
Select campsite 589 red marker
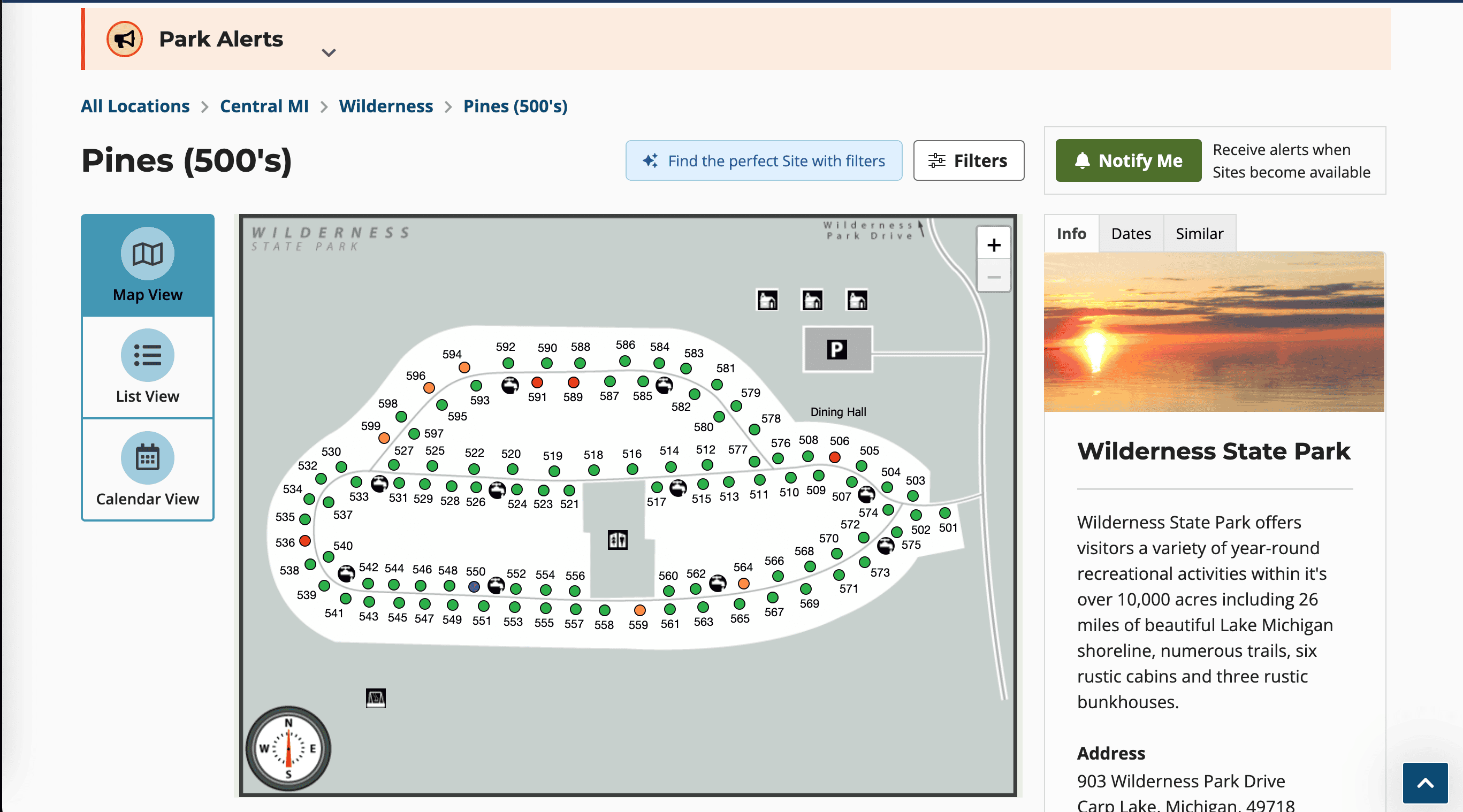tap(573, 382)
